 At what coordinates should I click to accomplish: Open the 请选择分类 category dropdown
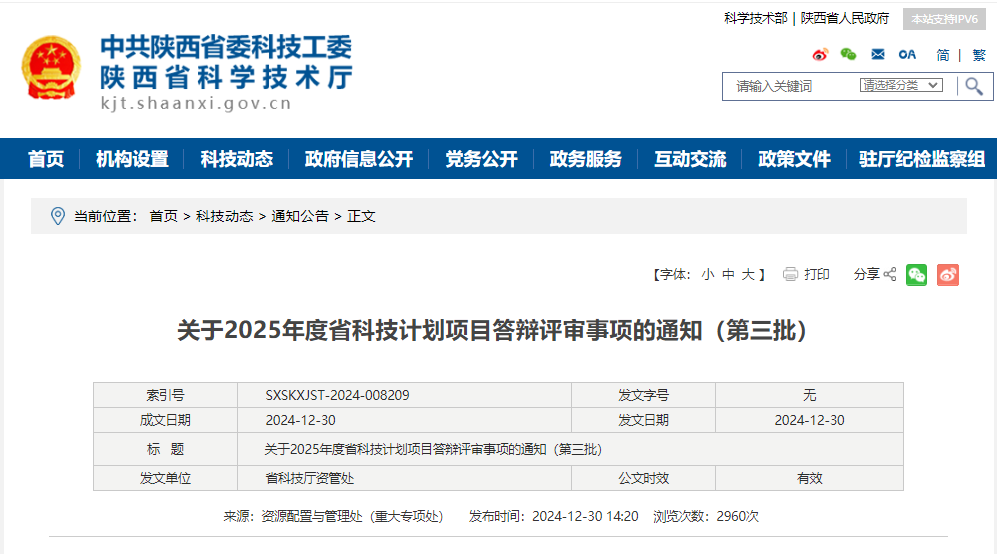pos(901,85)
